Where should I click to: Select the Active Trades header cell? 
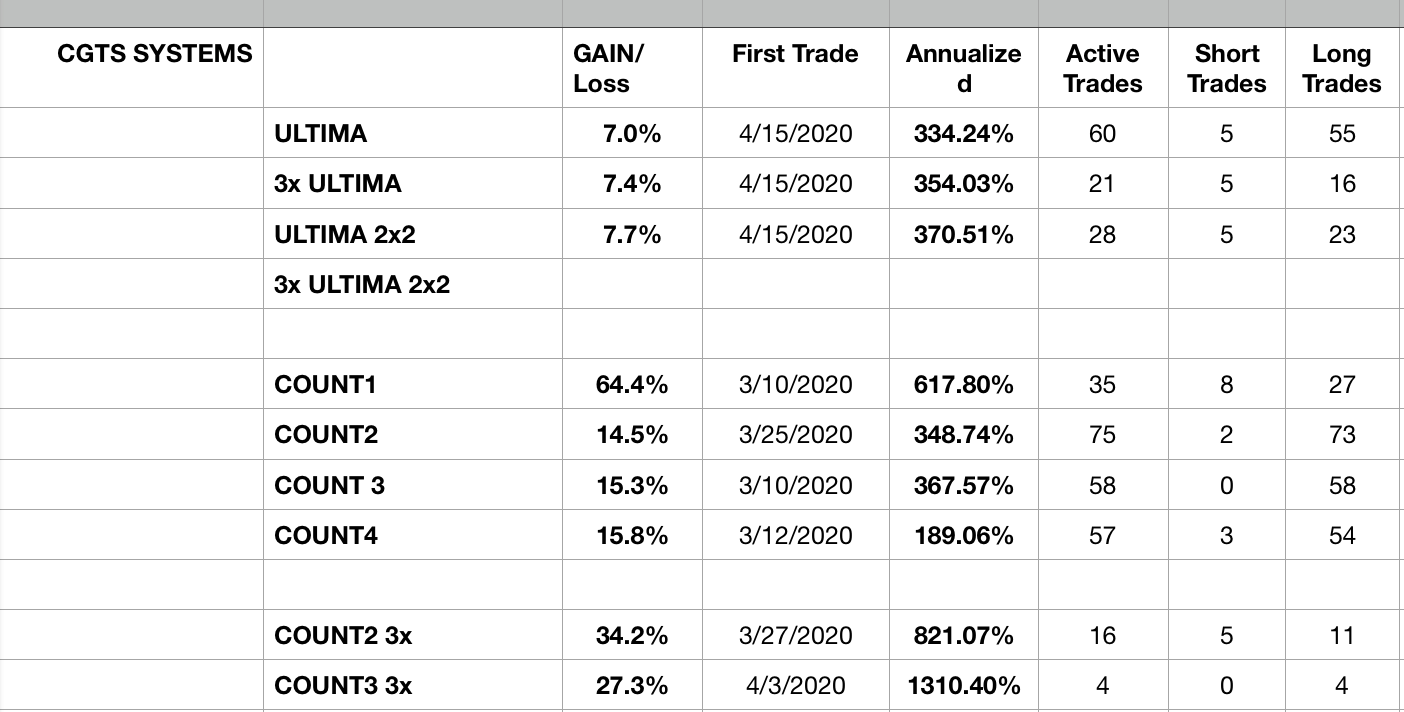1102,69
